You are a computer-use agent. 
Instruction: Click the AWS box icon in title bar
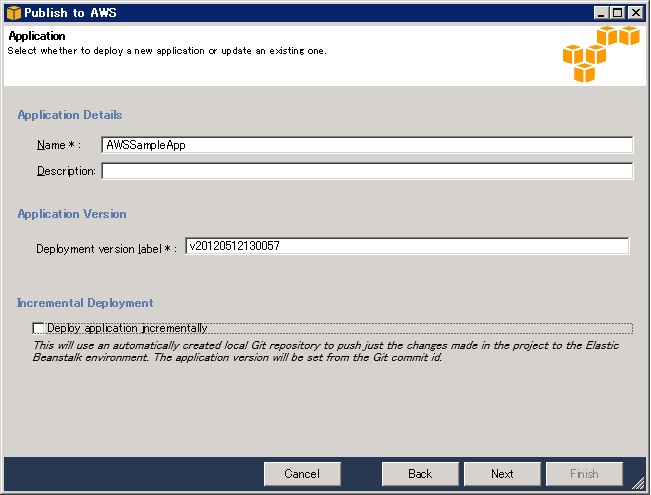13,13
